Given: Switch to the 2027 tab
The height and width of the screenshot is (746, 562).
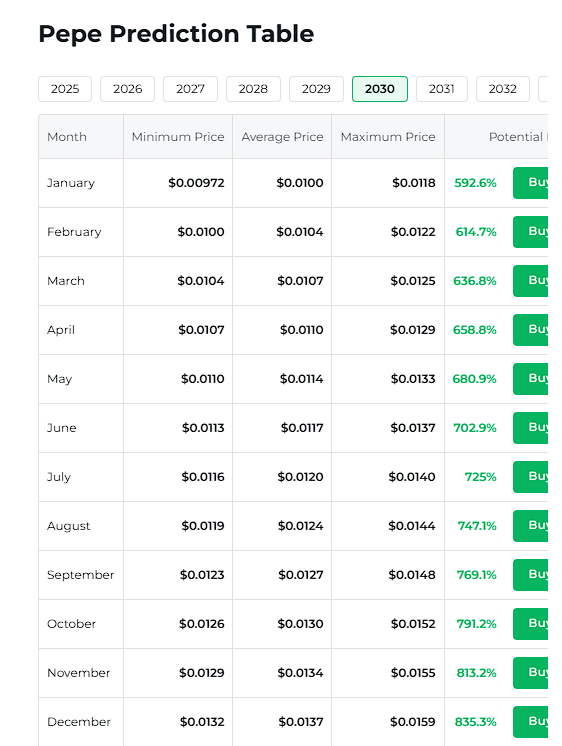Looking at the screenshot, I should click(x=190, y=89).
